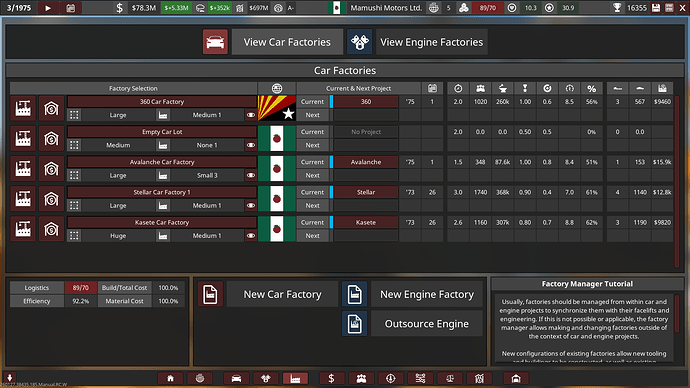Click the trophy score icon in the top bar
The image size is (690, 388).
617,7
